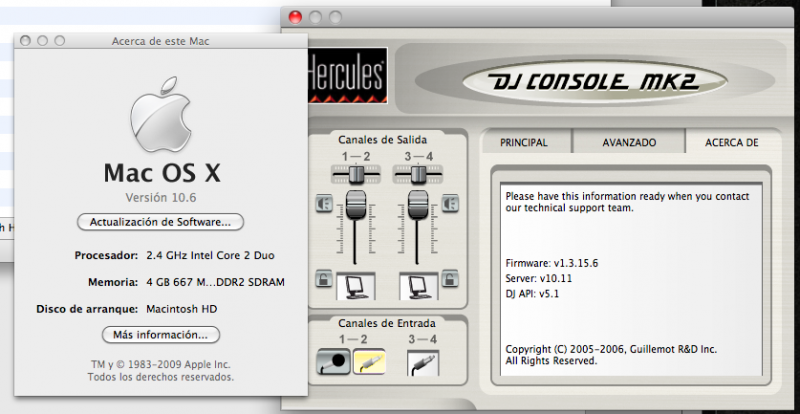800x414 pixels.
Task: Click the volume fader for output 3-4
Action: click(x=418, y=205)
